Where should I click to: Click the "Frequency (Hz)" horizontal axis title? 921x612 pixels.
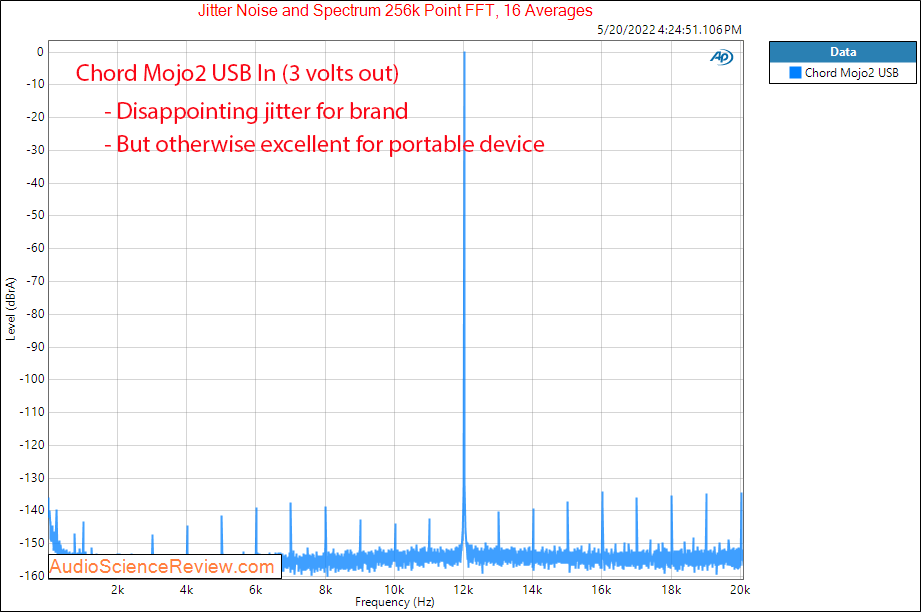click(395, 602)
